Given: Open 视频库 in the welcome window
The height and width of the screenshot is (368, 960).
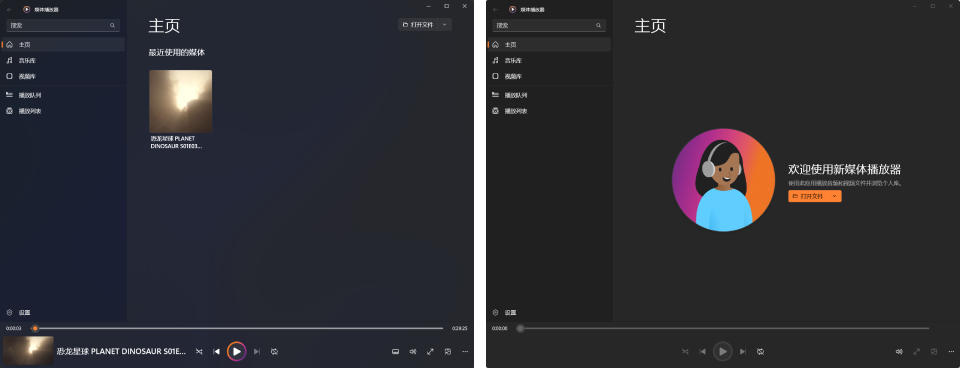Looking at the screenshot, I should (549, 77).
